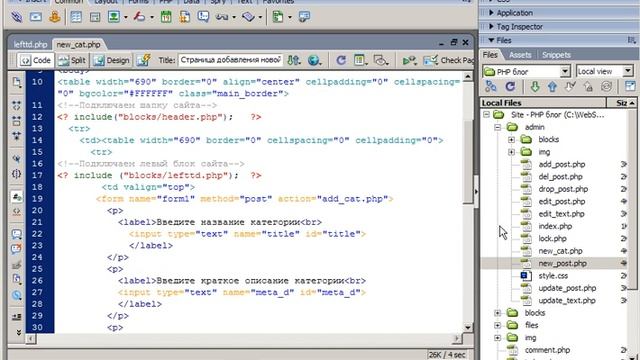
Task: Switch to Split view
Action: tap(72, 60)
